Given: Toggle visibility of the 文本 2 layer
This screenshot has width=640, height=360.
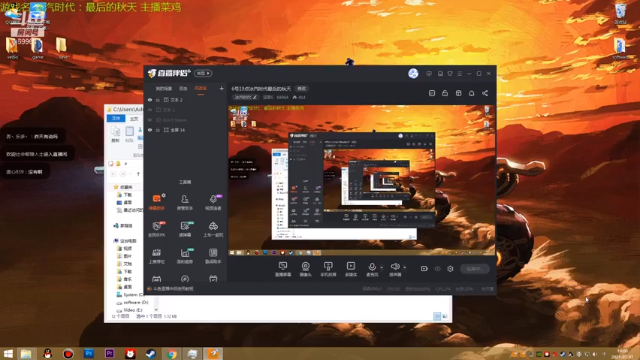Looking at the screenshot, I should coord(150,100).
